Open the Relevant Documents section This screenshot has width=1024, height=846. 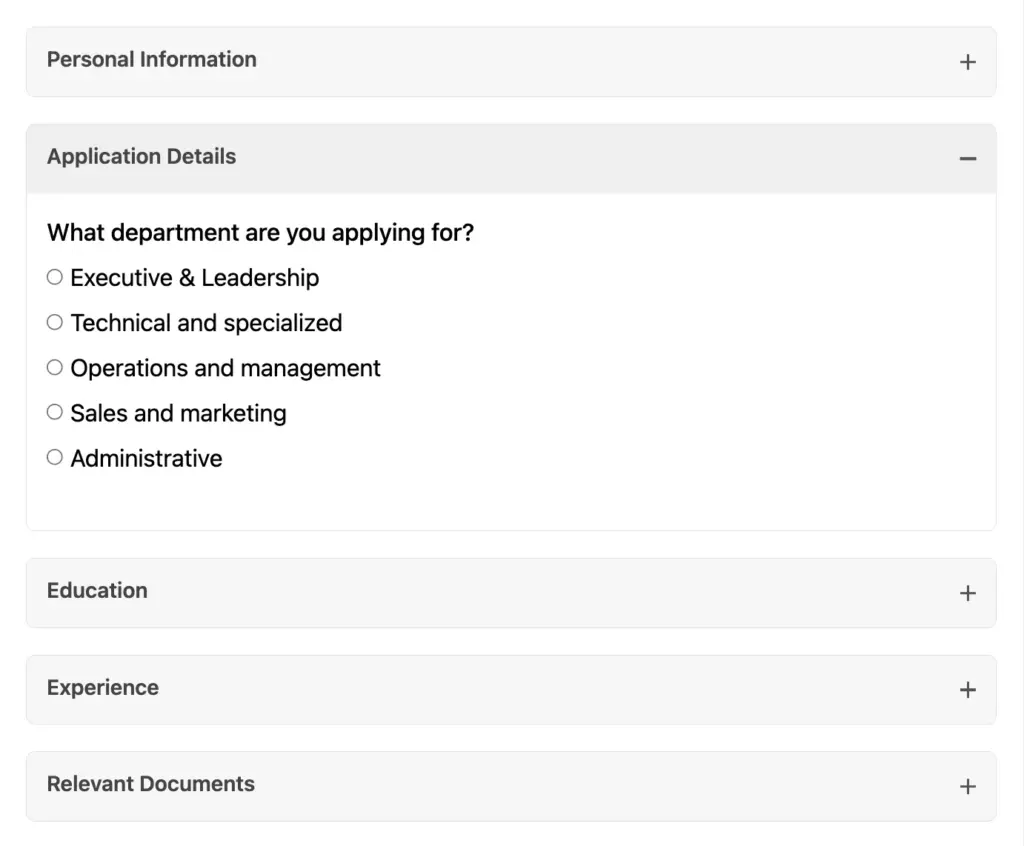[151, 785]
